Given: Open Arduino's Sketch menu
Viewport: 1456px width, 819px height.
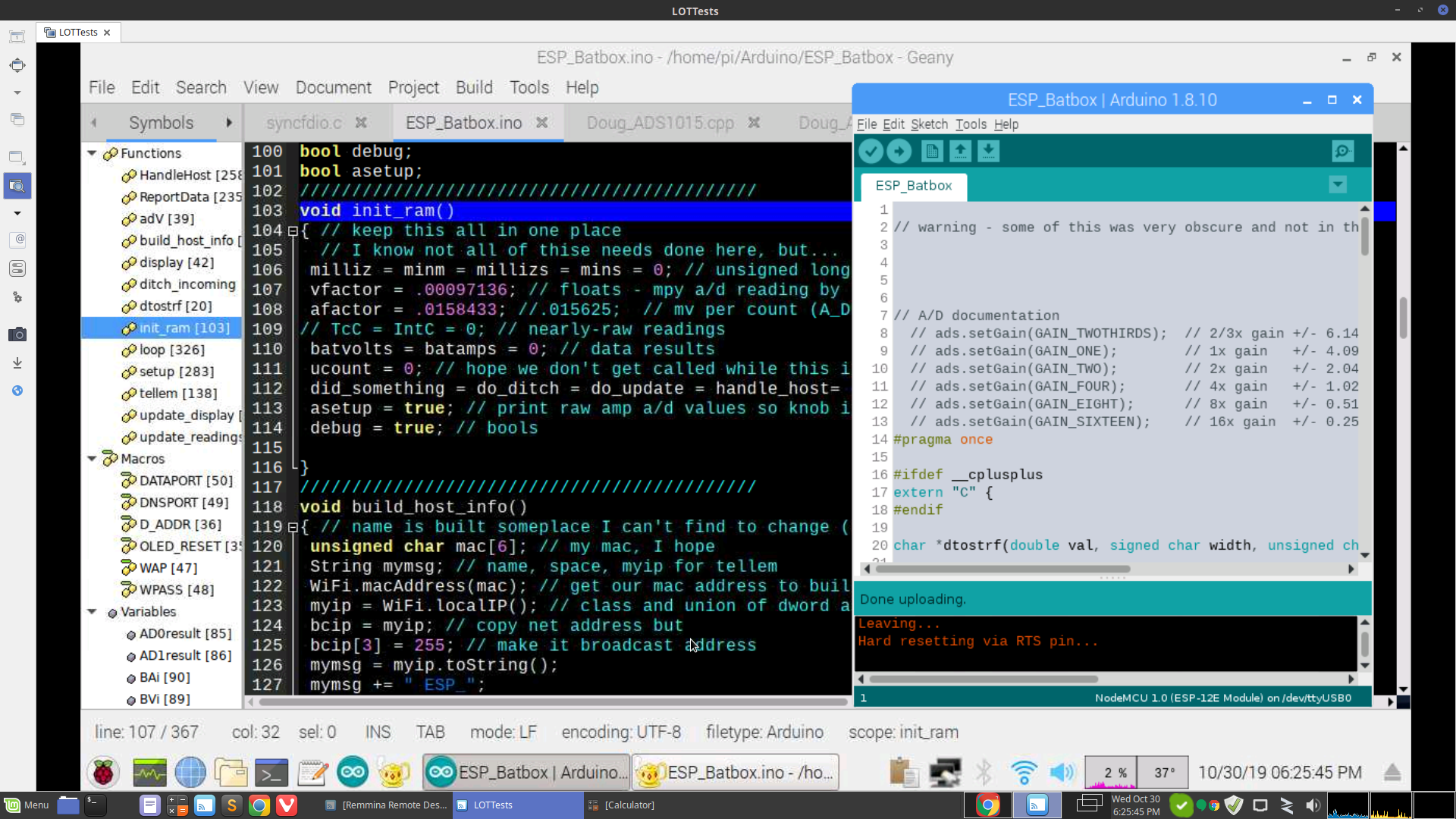Looking at the screenshot, I should pyautogui.click(x=929, y=124).
